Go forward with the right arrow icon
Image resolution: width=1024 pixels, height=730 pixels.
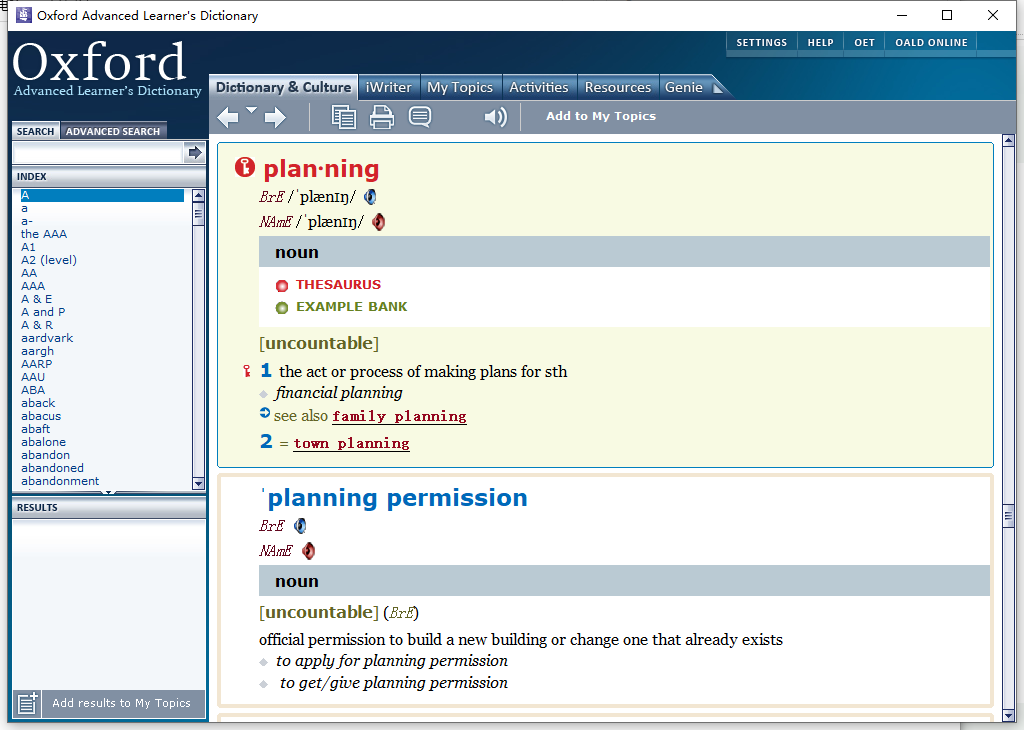click(x=275, y=118)
